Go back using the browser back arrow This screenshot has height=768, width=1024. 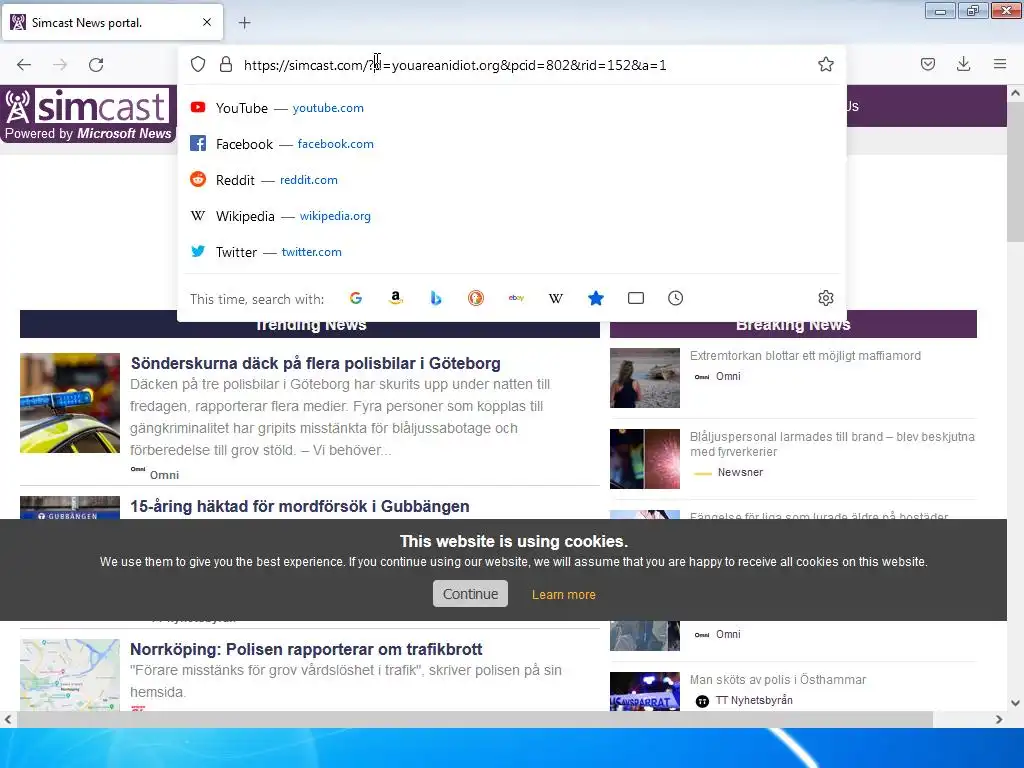[x=24, y=65]
